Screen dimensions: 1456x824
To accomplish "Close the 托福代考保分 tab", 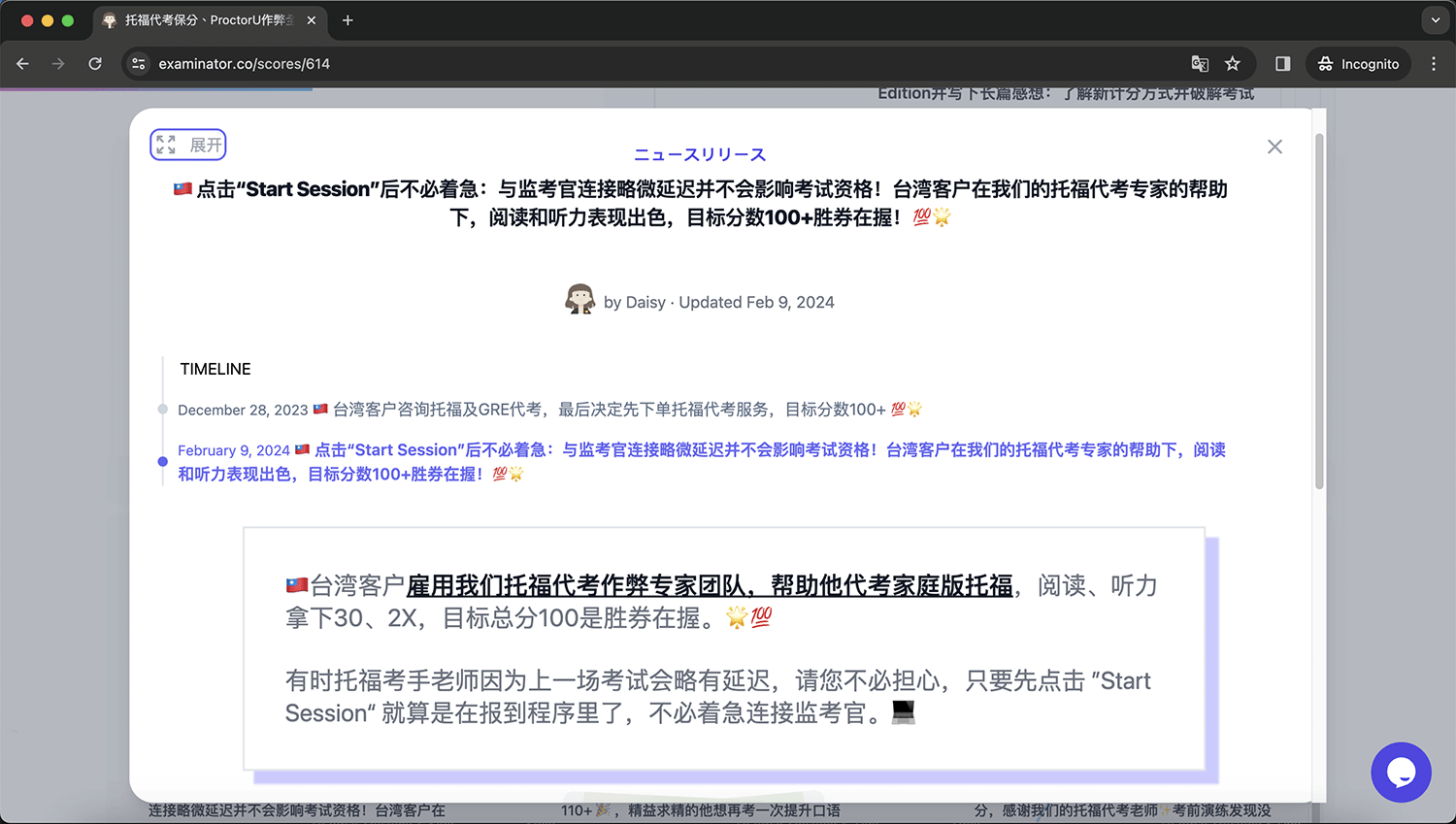I will (311, 20).
